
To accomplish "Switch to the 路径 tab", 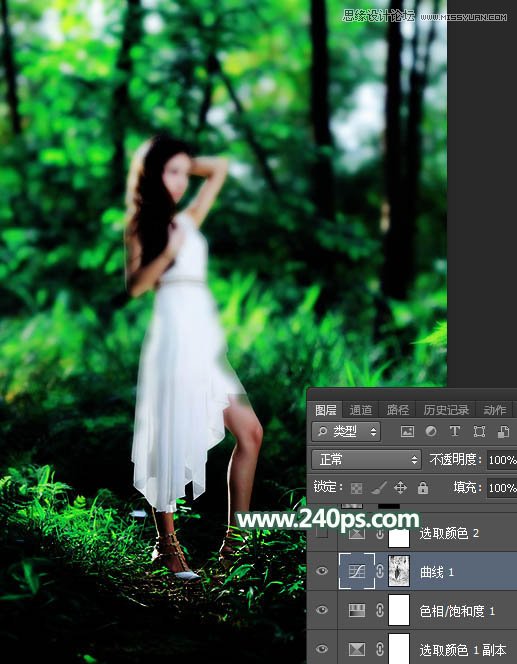I will [x=398, y=410].
